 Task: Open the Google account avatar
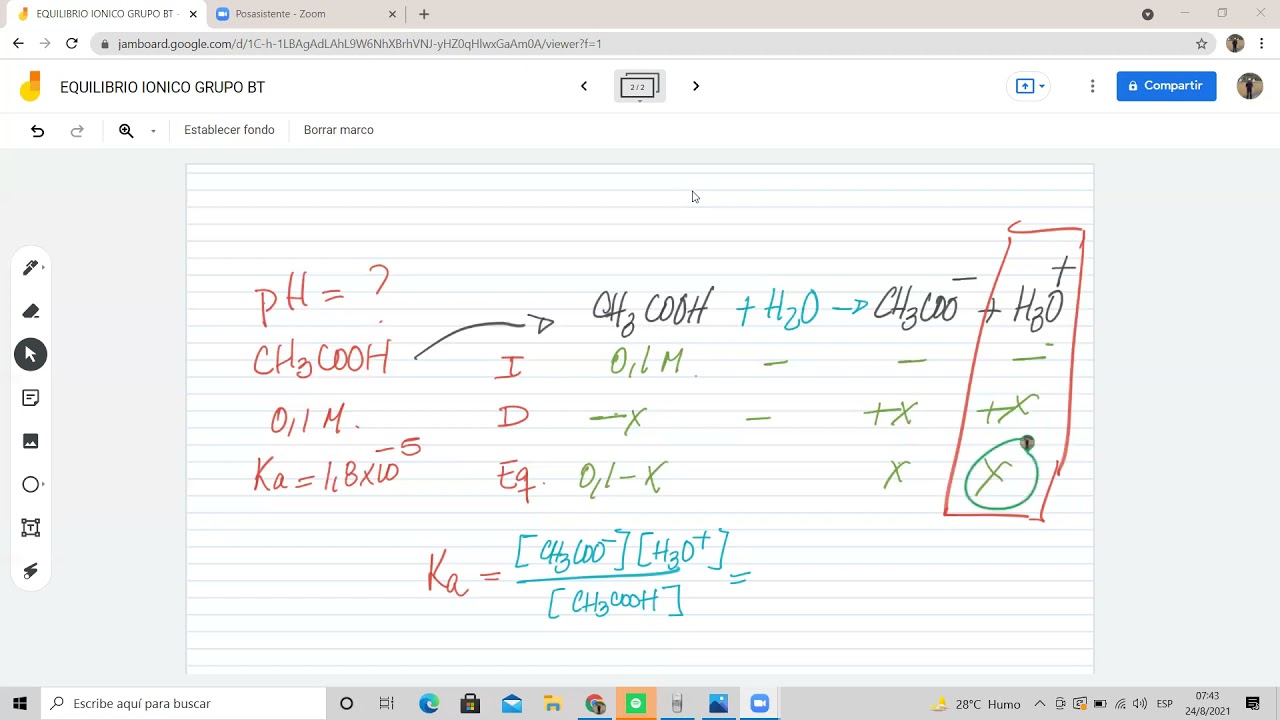pyautogui.click(x=1249, y=86)
